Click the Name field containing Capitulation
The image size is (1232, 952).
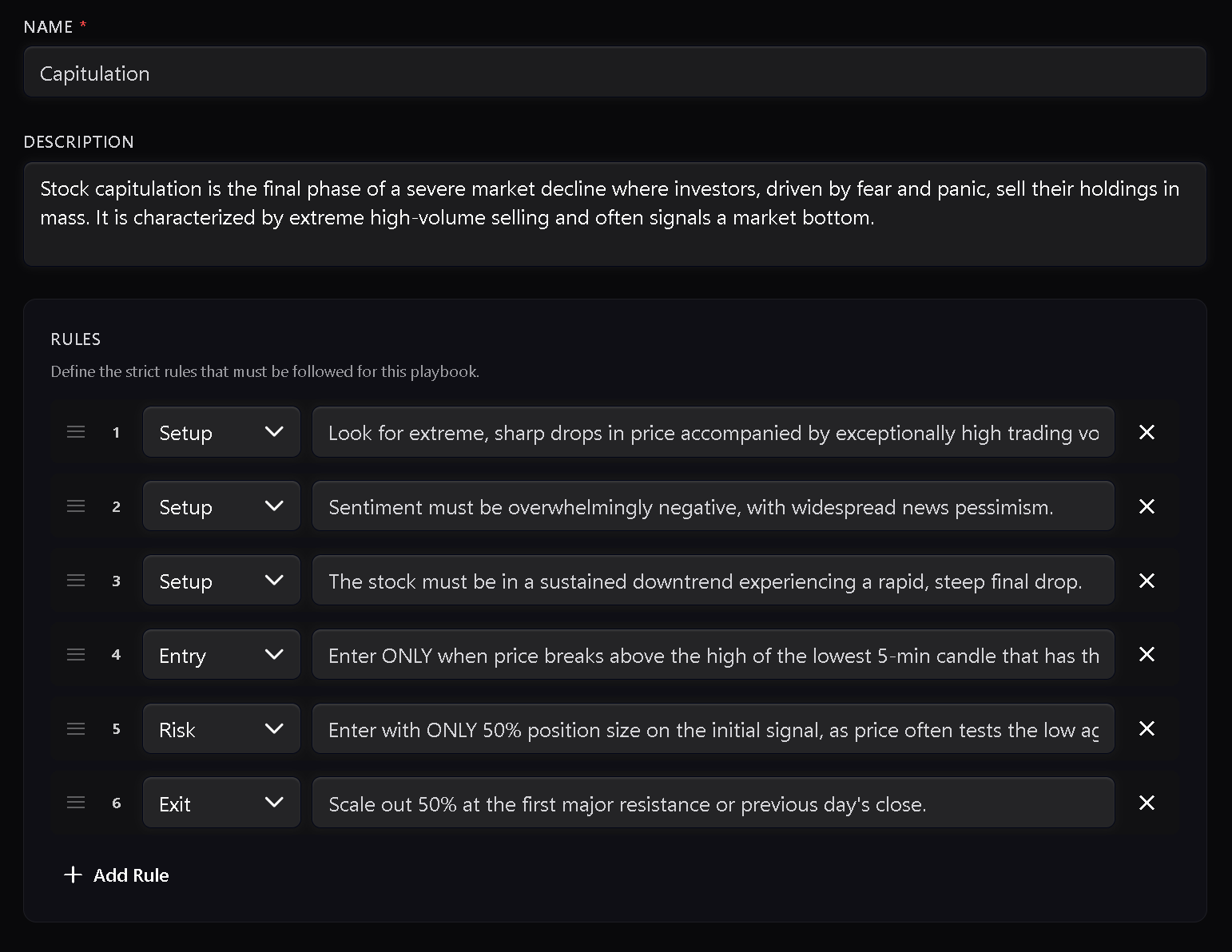tap(614, 73)
